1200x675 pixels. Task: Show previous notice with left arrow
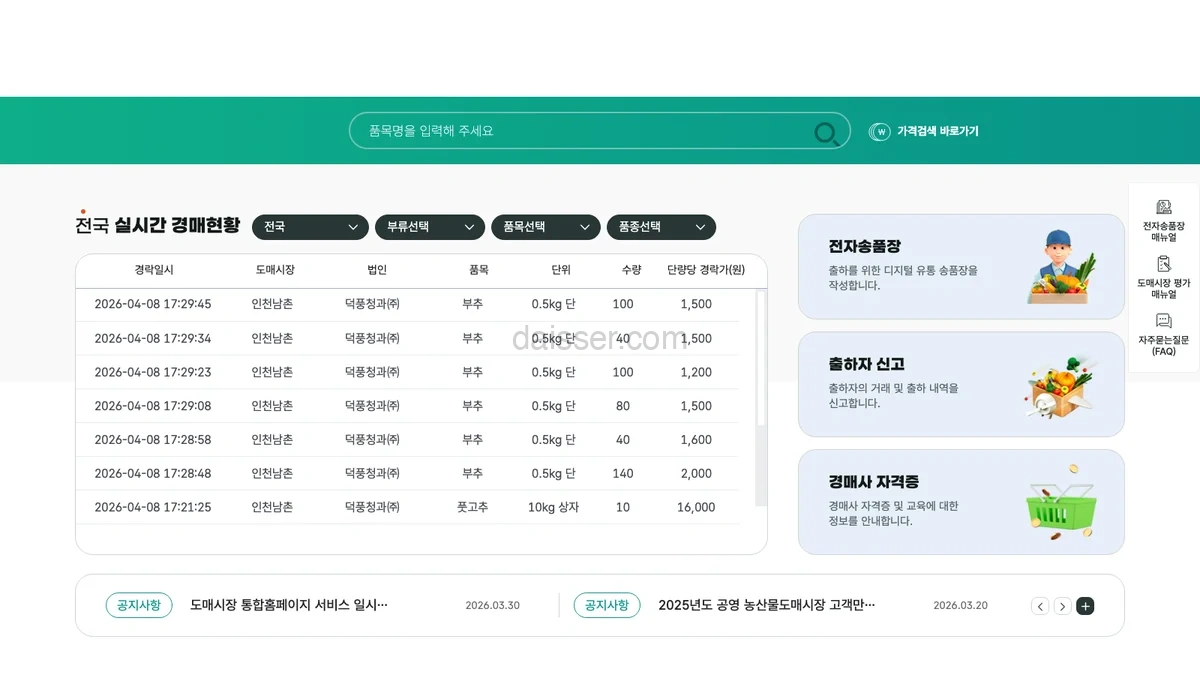(x=1040, y=606)
